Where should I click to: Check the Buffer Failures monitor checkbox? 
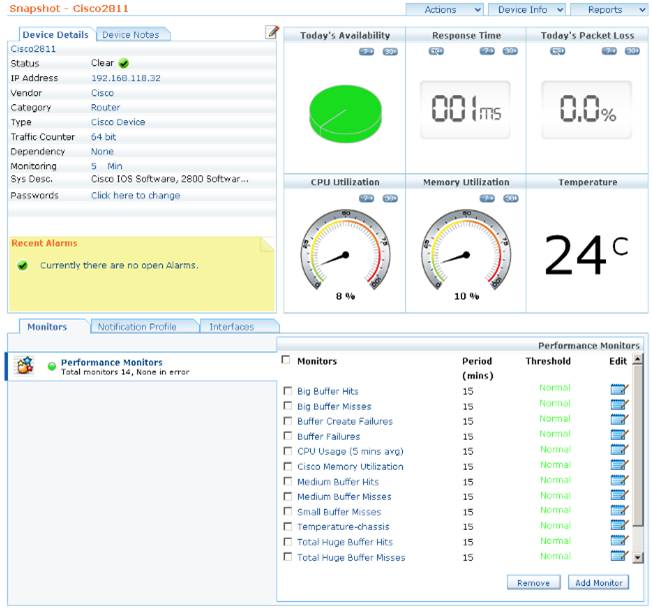[287, 435]
